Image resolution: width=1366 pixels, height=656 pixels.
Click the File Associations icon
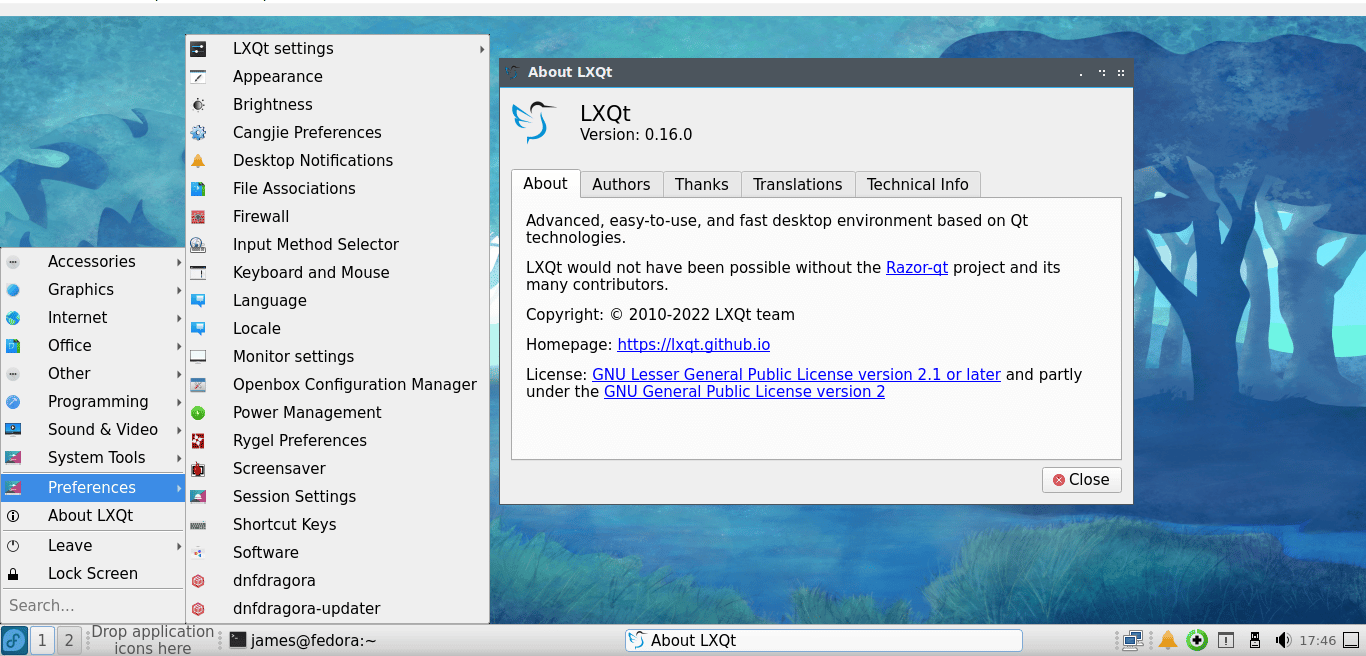(198, 189)
